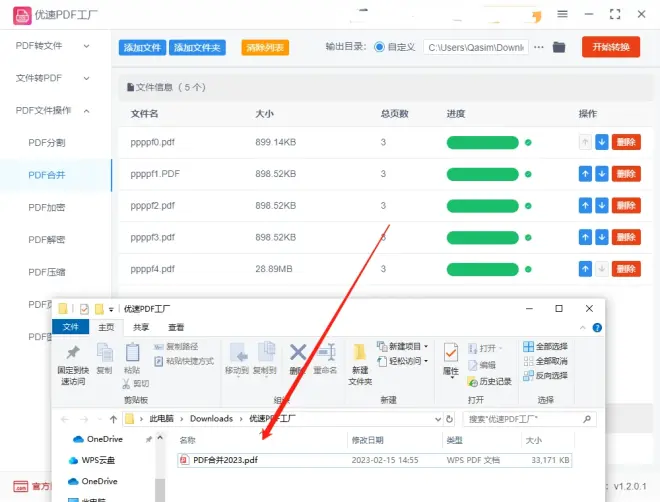This screenshot has height=502, width=660.
Task: Open the 新建项目 dropdown in ribbon
Action: tap(426, 346)
